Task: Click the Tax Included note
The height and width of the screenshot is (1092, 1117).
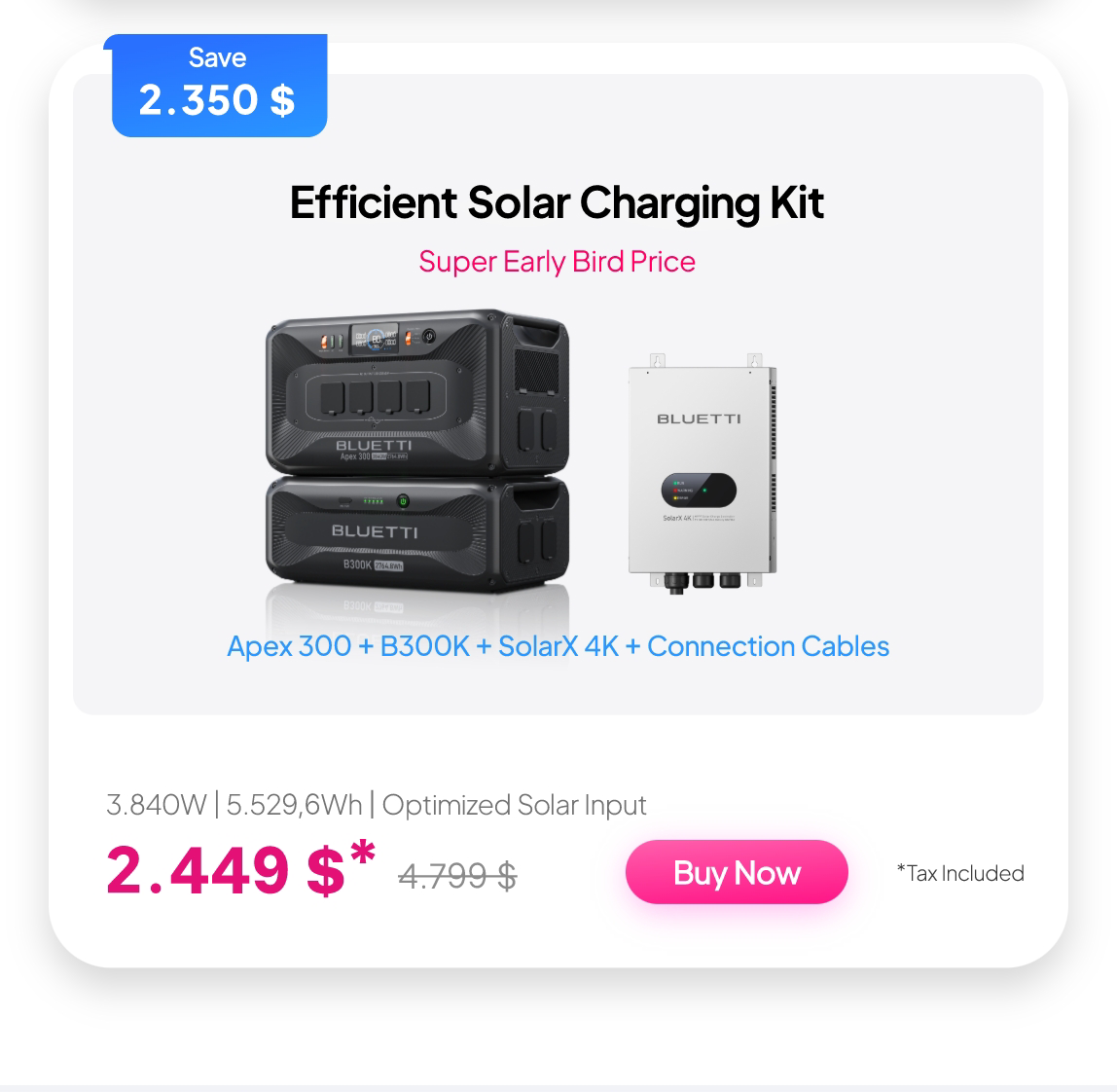Action: click(x=959, y=873)
